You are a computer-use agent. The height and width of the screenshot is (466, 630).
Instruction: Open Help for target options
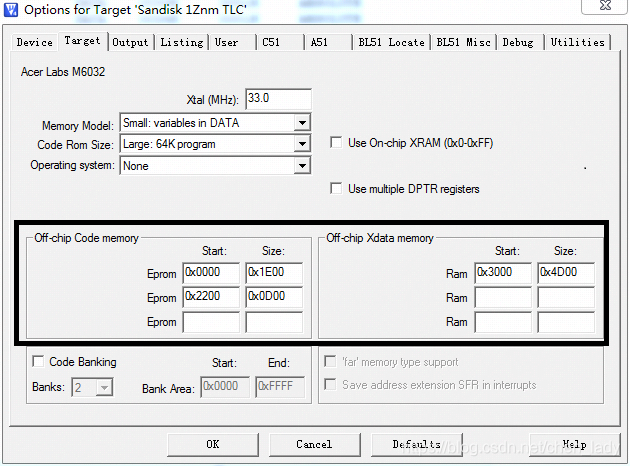574,444
